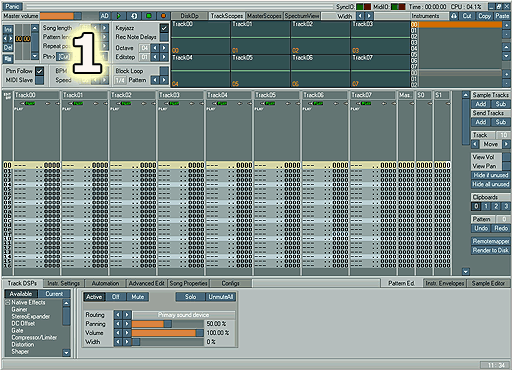Open the Sample Editor tab
This screenshot has width=512, height=370.
point(488,283)
